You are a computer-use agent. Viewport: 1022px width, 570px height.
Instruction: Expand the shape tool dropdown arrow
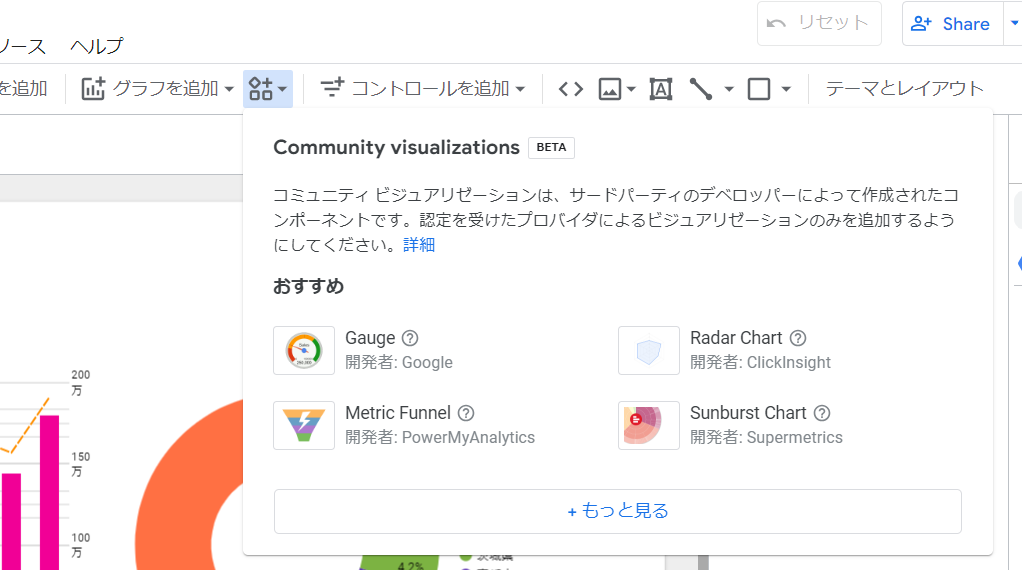pyautogui.click(x=786, y=89)
